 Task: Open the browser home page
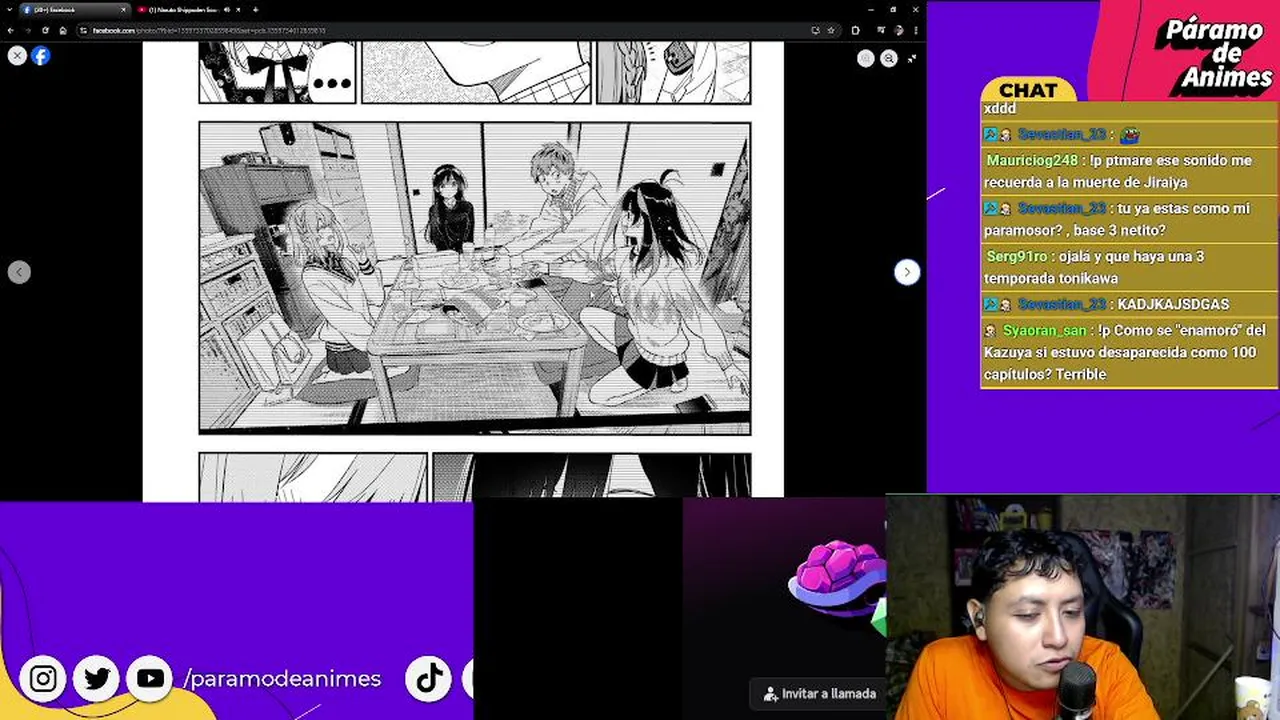[63, 30]
